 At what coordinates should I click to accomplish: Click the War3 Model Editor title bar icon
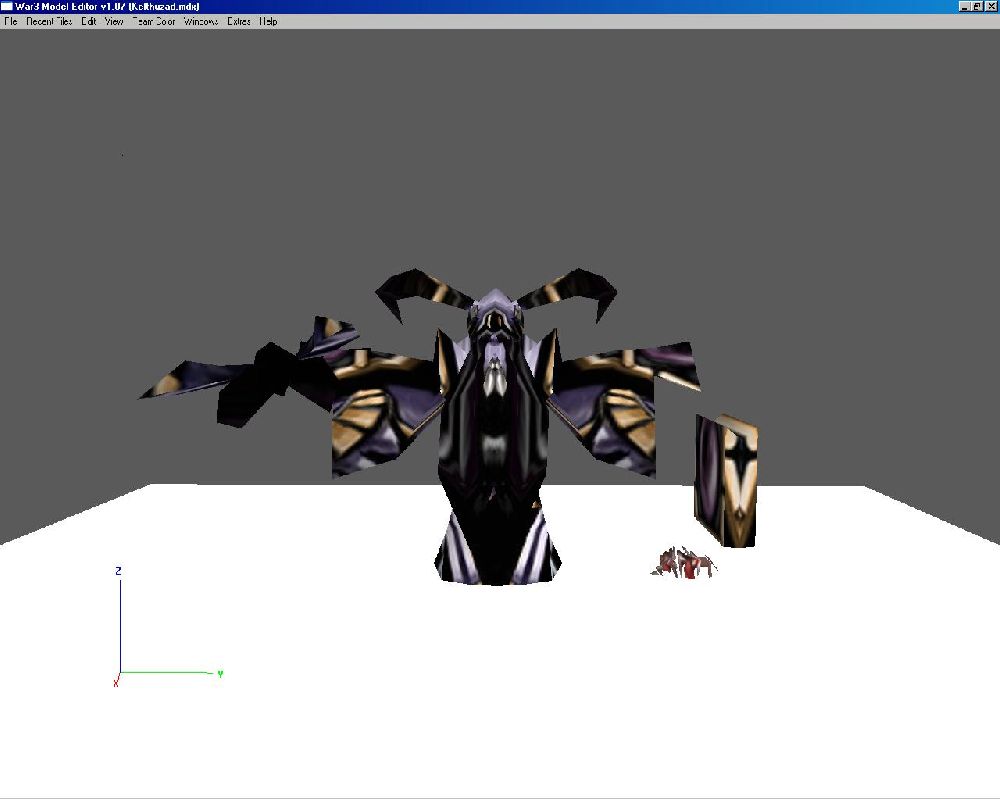7,6
